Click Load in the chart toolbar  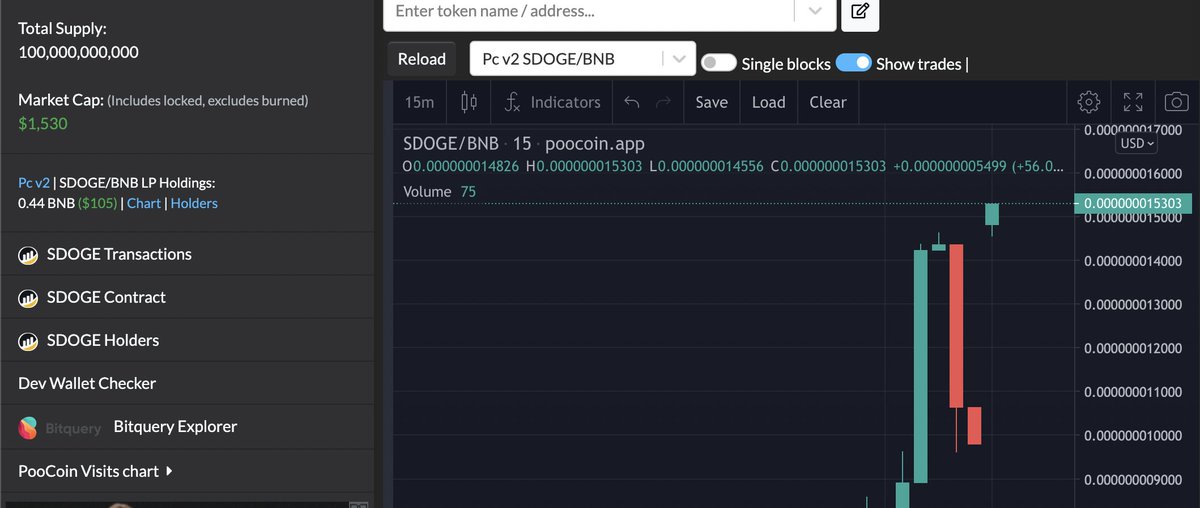click(x=768, y=102)
